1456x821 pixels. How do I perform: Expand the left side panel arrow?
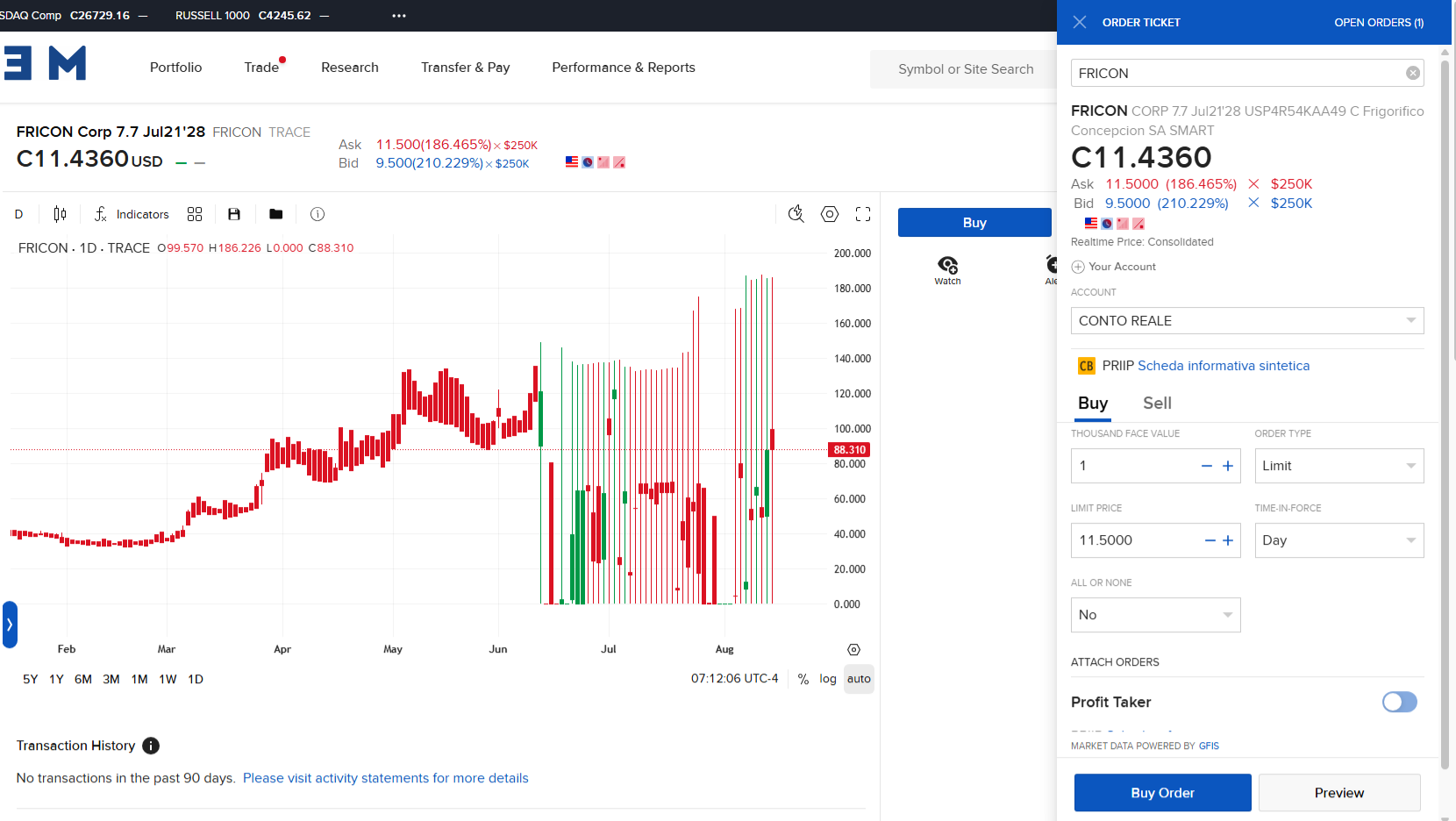click(10, 625)
